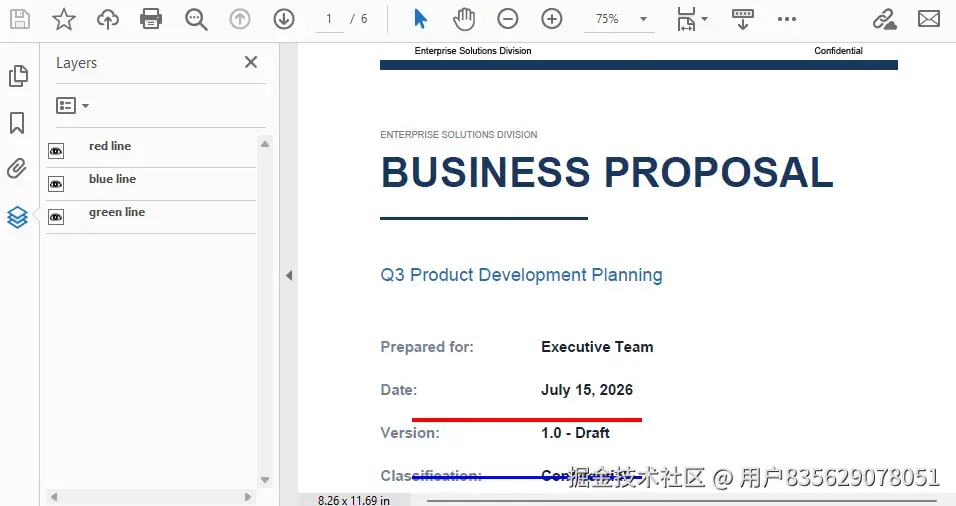Upload file to cloud storage
Screen dimensions: 956x506
[x=108, y=19]
